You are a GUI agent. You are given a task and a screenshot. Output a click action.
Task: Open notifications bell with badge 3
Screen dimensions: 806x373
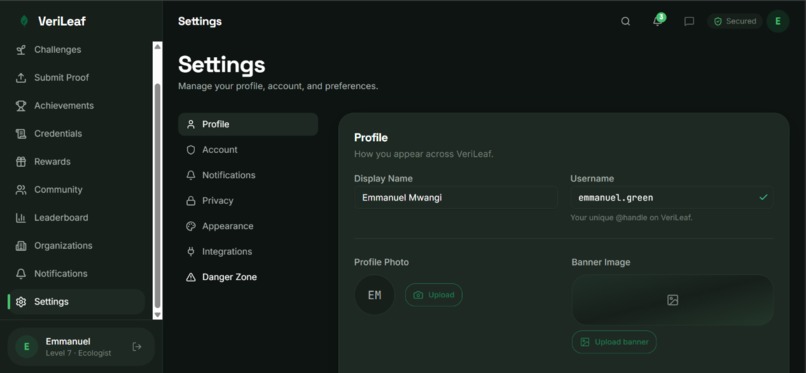(657, 21)
